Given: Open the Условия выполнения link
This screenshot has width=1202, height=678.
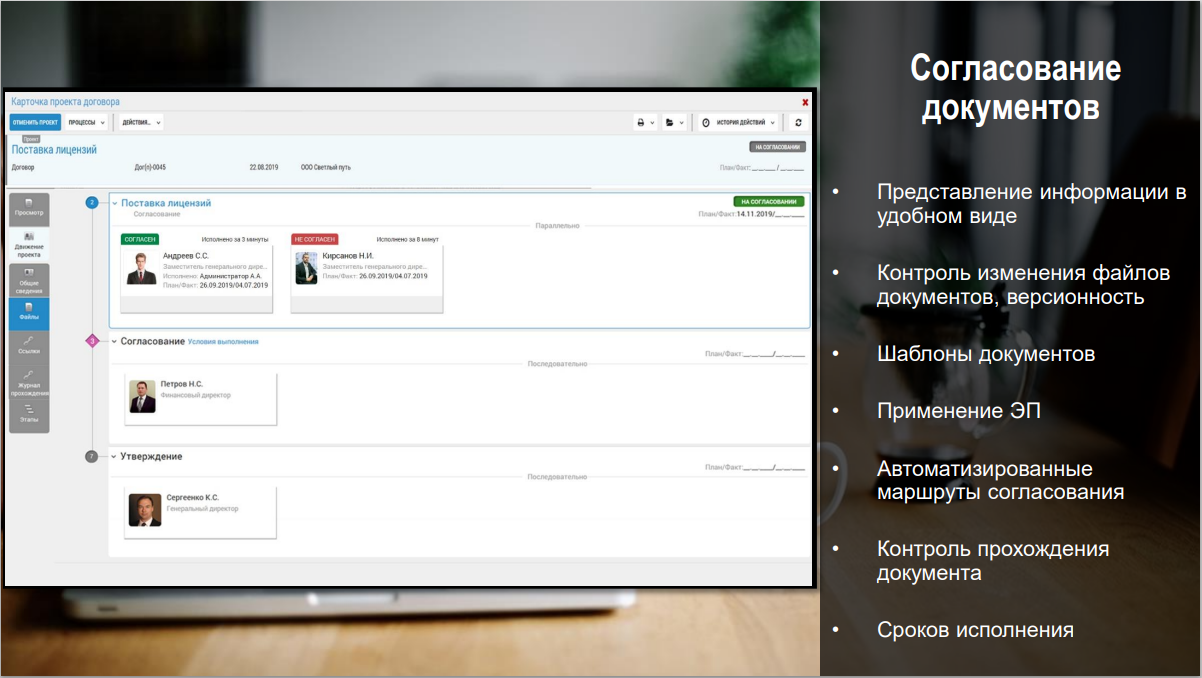Looking at the screenshot, I should (x=223, y=342).
